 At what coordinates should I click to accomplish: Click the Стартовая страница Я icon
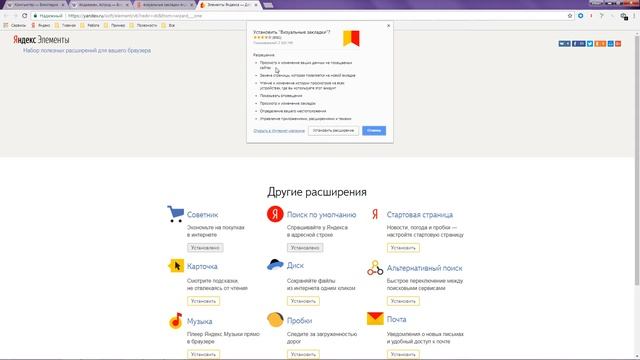coord(375,214)
